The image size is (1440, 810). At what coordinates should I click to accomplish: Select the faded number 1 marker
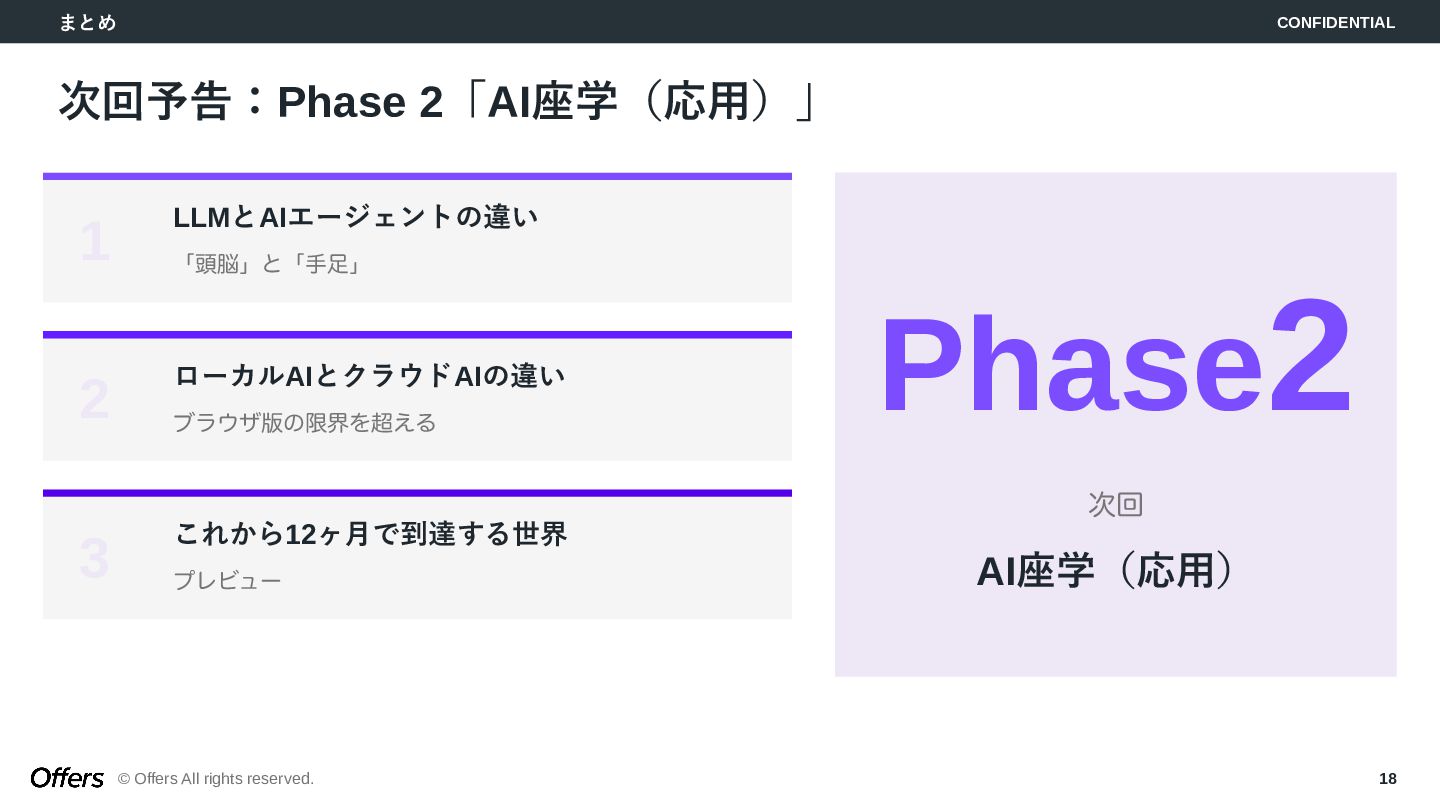click(95, 242)
